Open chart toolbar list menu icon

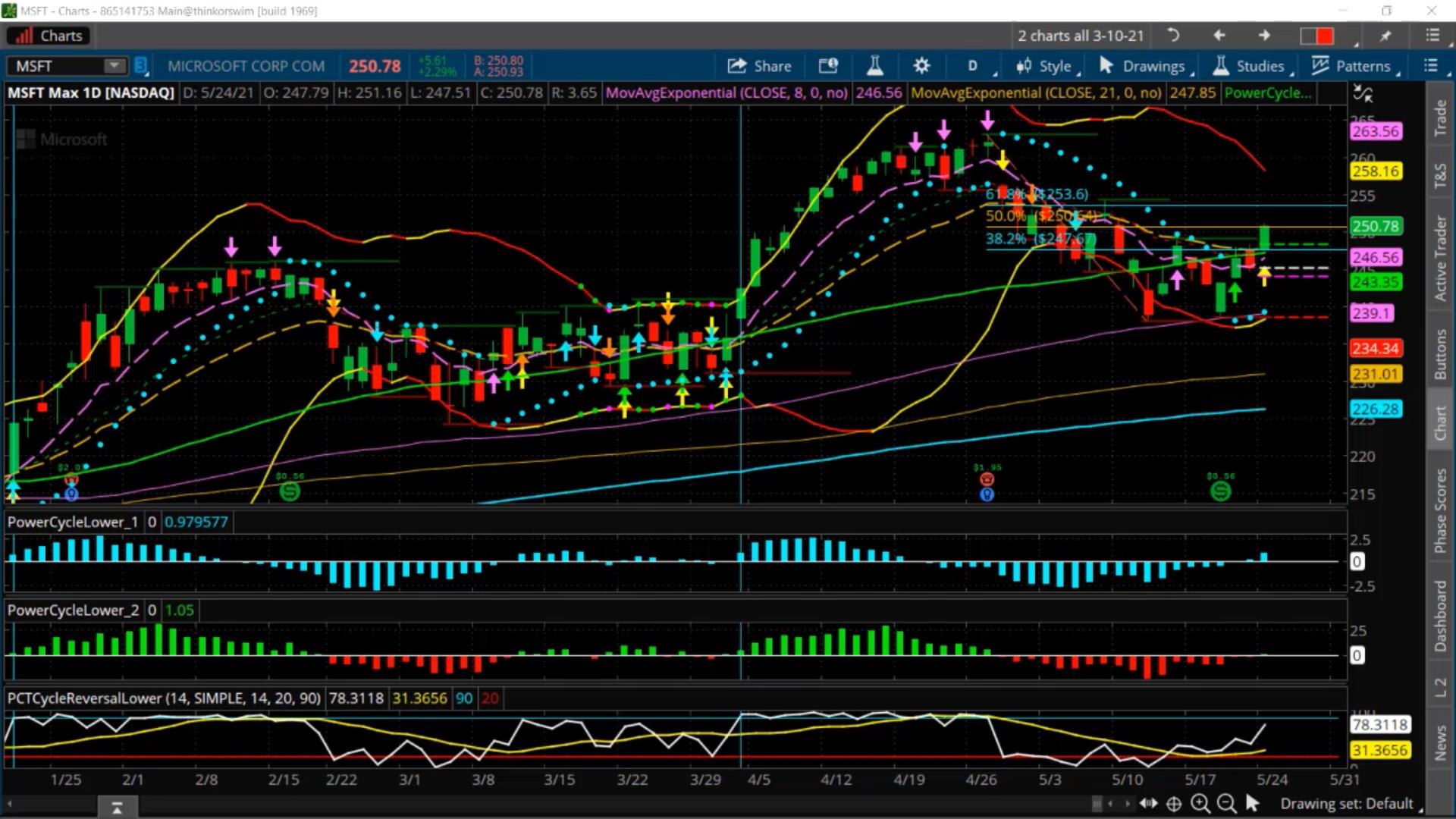click(x=1431, y=66)
